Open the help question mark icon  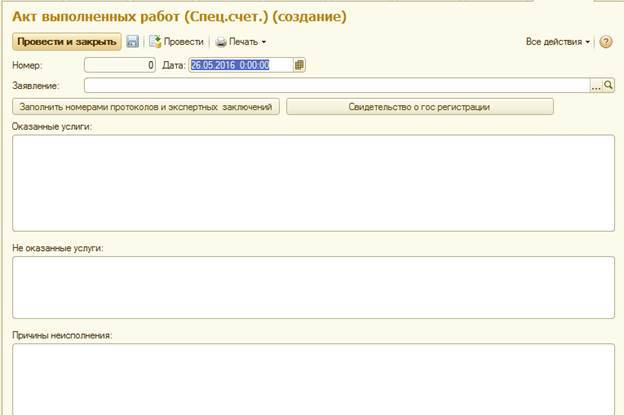606,42
